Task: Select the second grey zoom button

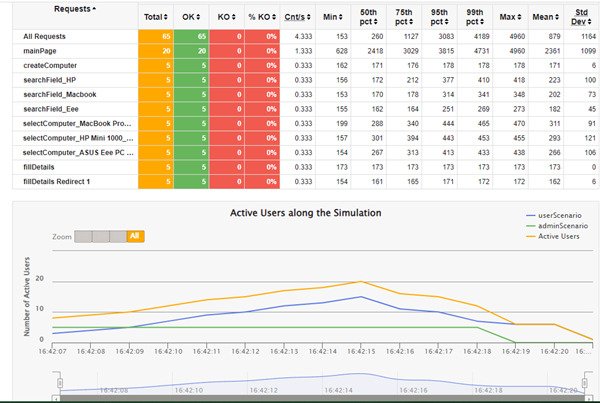Action: pos(101,236)
